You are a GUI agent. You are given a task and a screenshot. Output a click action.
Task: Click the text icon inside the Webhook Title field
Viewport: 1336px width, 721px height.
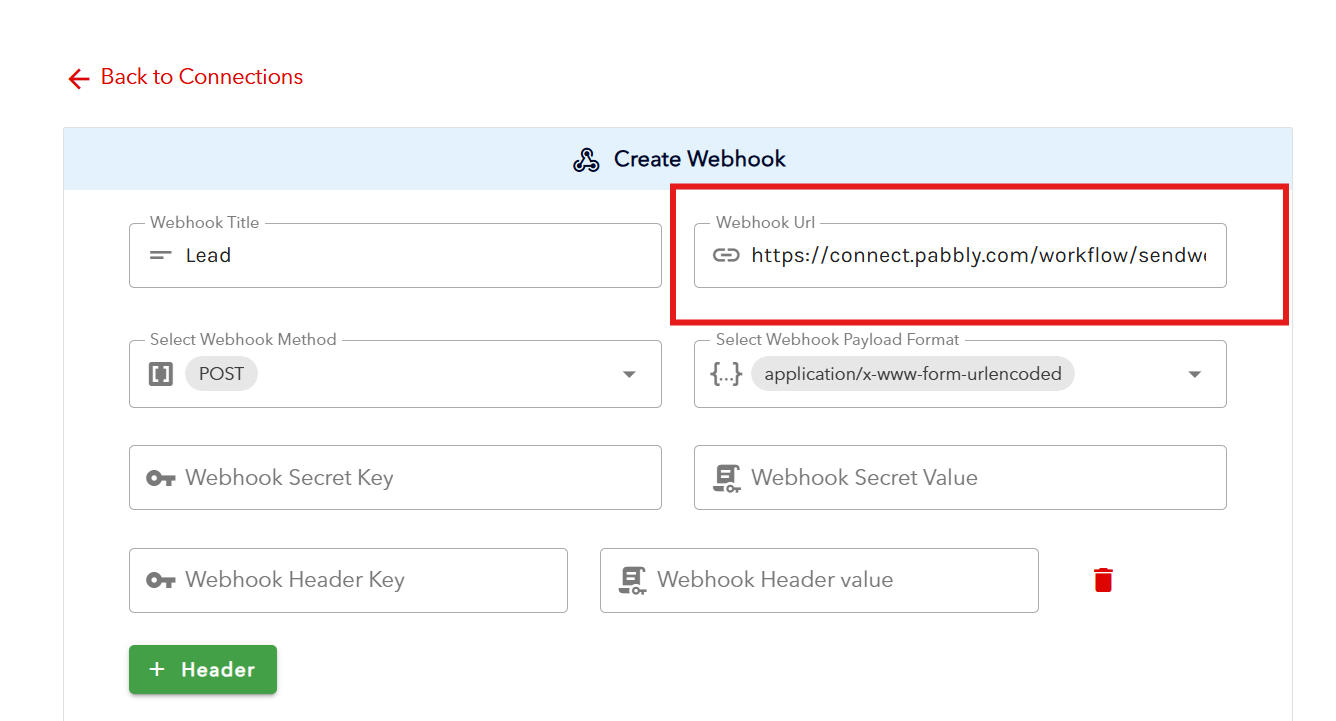click(159, 255)
